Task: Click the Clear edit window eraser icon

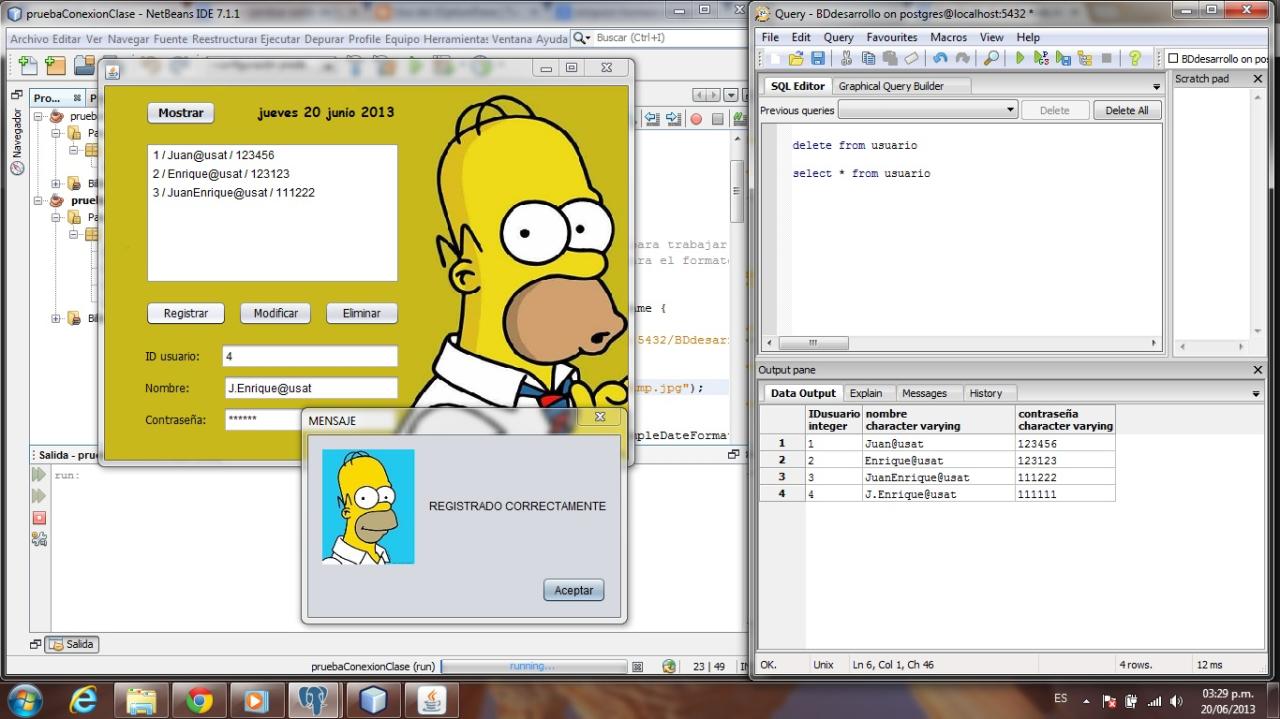Action: (x=911, y=59)
